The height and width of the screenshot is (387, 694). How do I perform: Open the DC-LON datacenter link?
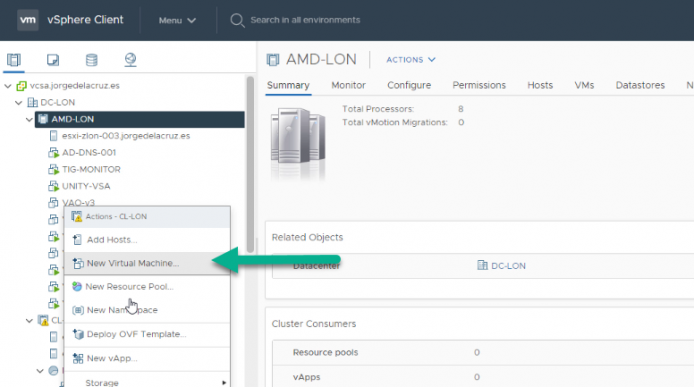pos(508,266)
